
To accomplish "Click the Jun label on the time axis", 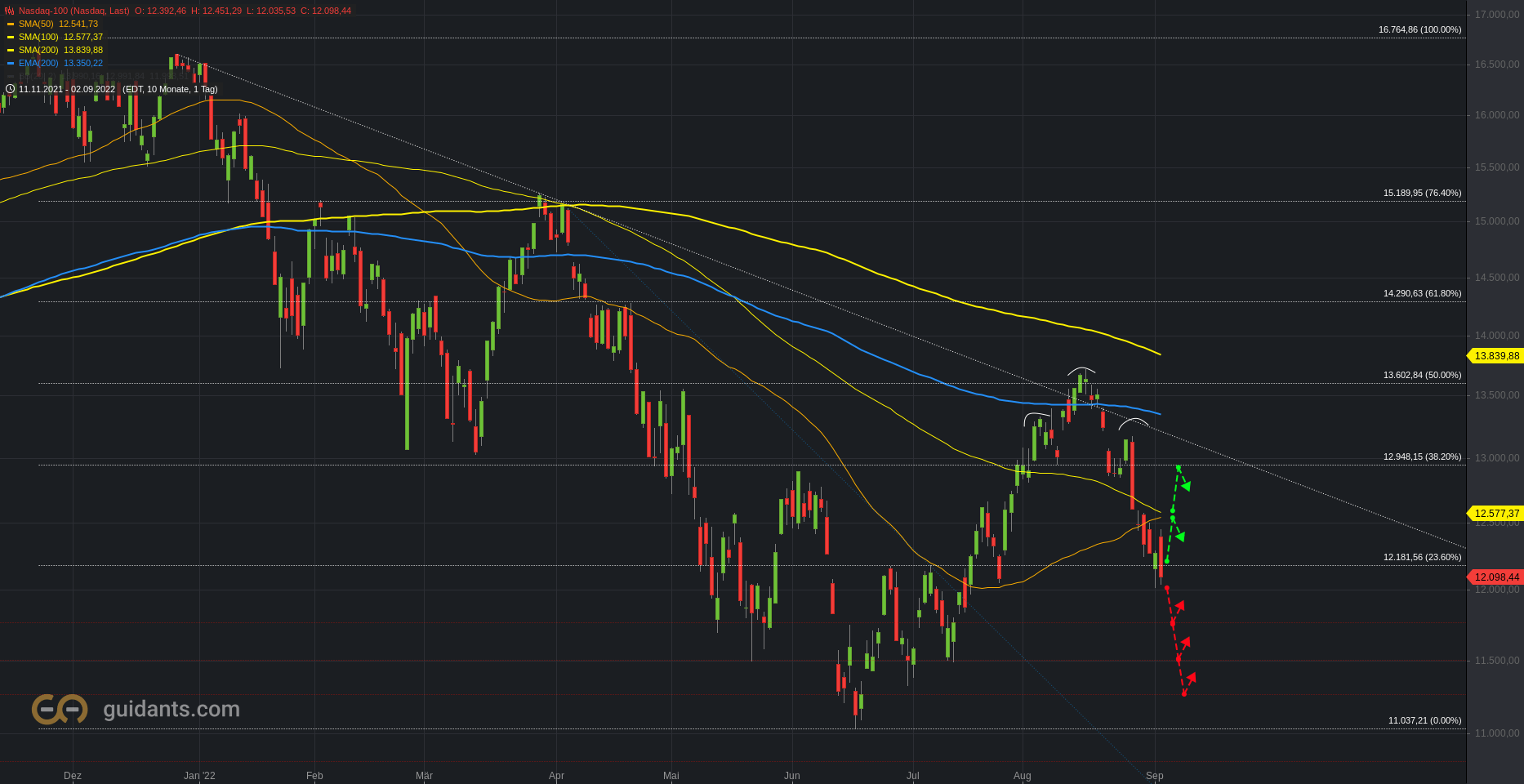I will pos(791,776).
